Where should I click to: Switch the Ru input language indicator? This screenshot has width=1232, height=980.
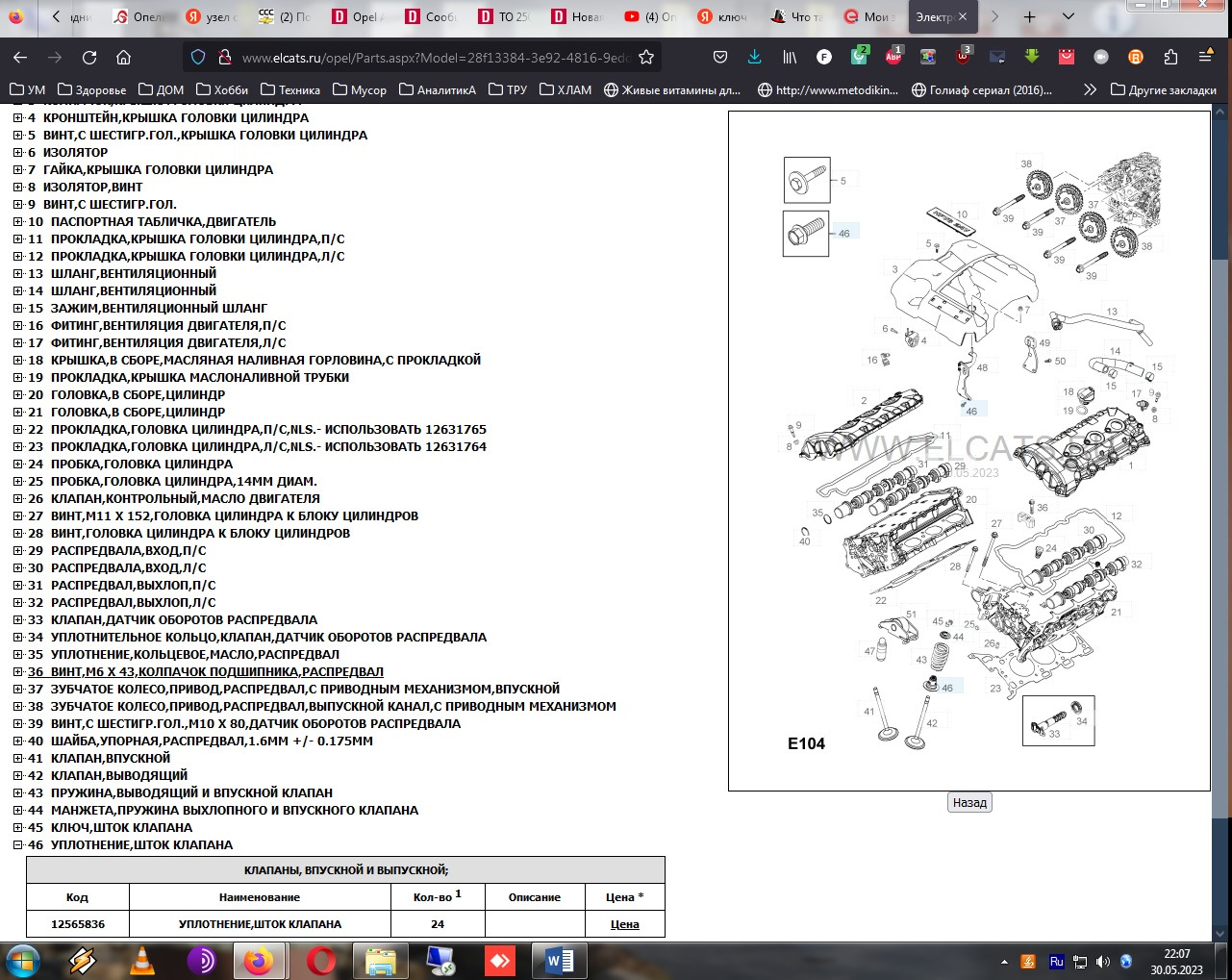coord(1056,962)
